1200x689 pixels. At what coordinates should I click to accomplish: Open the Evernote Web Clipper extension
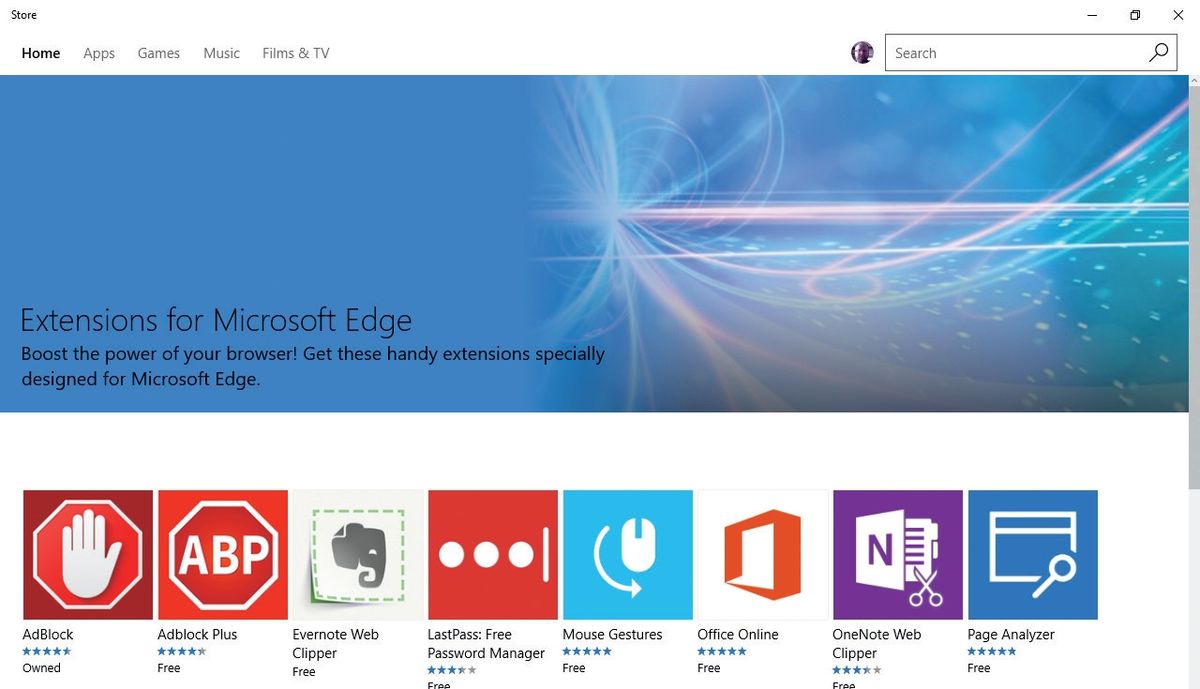coord(357,554)
